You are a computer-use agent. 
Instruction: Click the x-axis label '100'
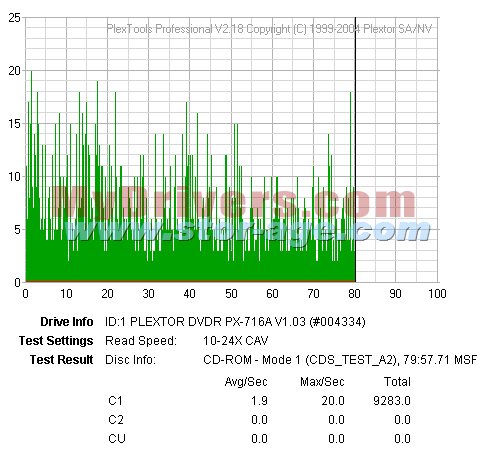point(437,294)
